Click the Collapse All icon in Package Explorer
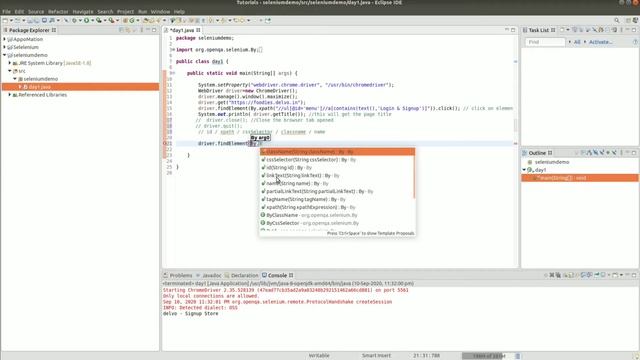640x360 pixels. [x=121, y=30]
